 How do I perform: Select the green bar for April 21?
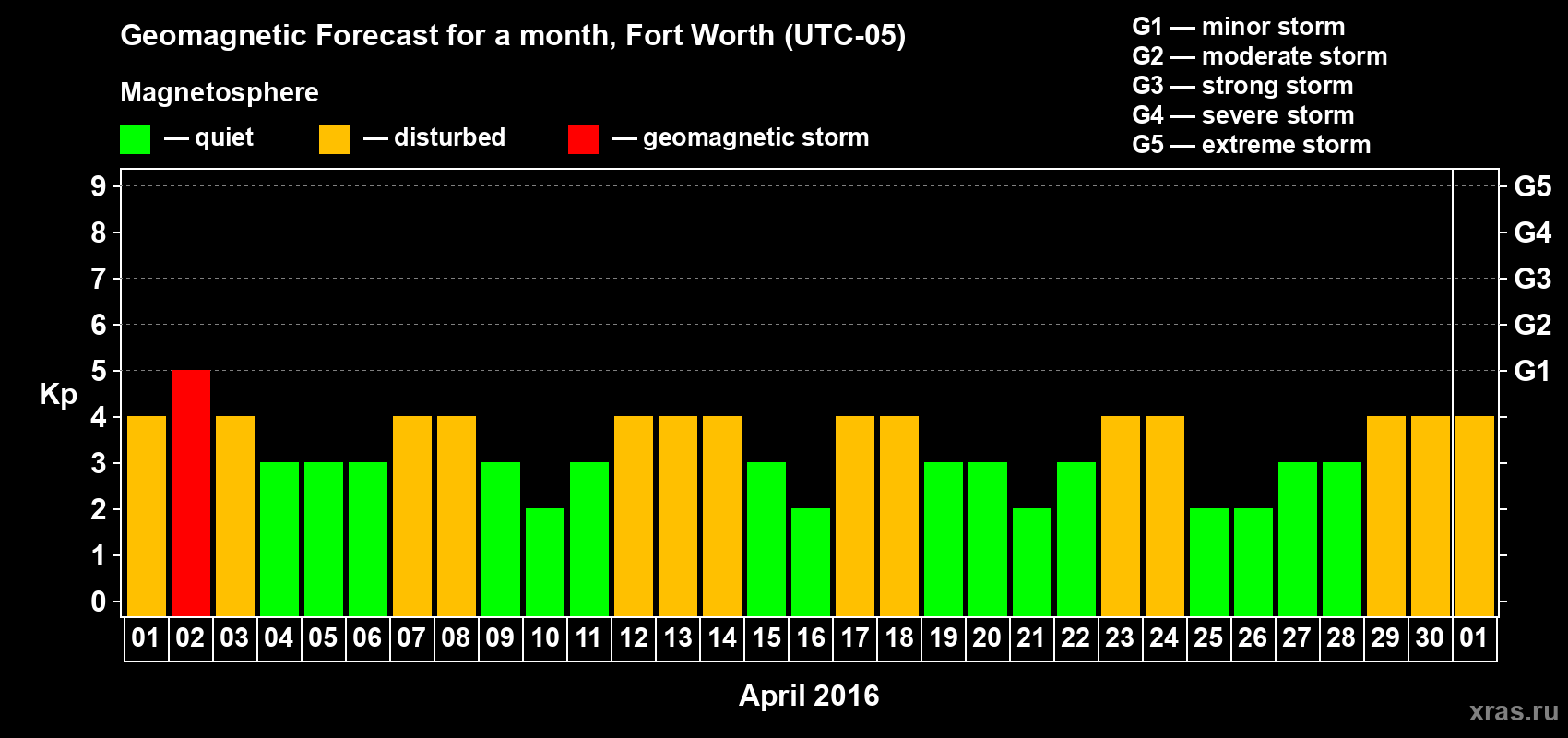(x=1032, y=562)
